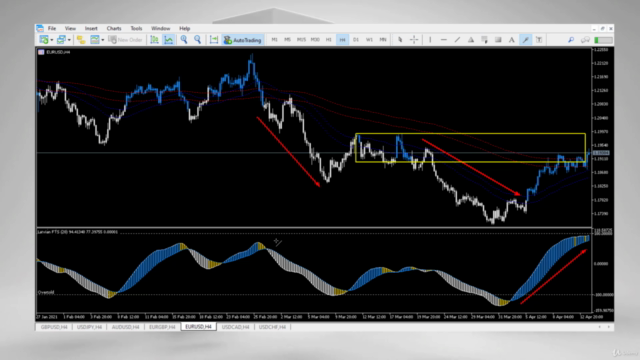This screenshot has width=640, height=360.
Task: Zoom out with the minus magnifier
Action: (x=198, y=40)
